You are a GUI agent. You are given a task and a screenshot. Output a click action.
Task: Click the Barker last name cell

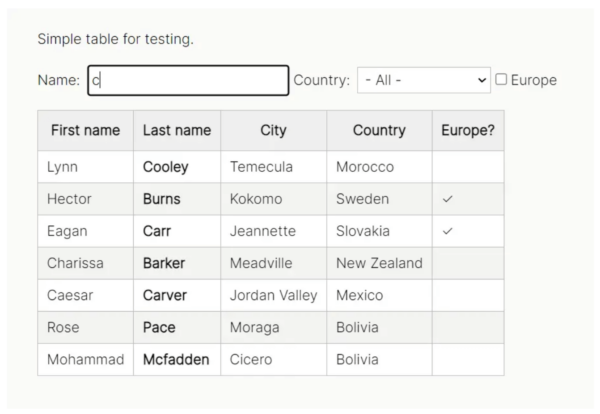pyautogui.click(x=177, y=263)
